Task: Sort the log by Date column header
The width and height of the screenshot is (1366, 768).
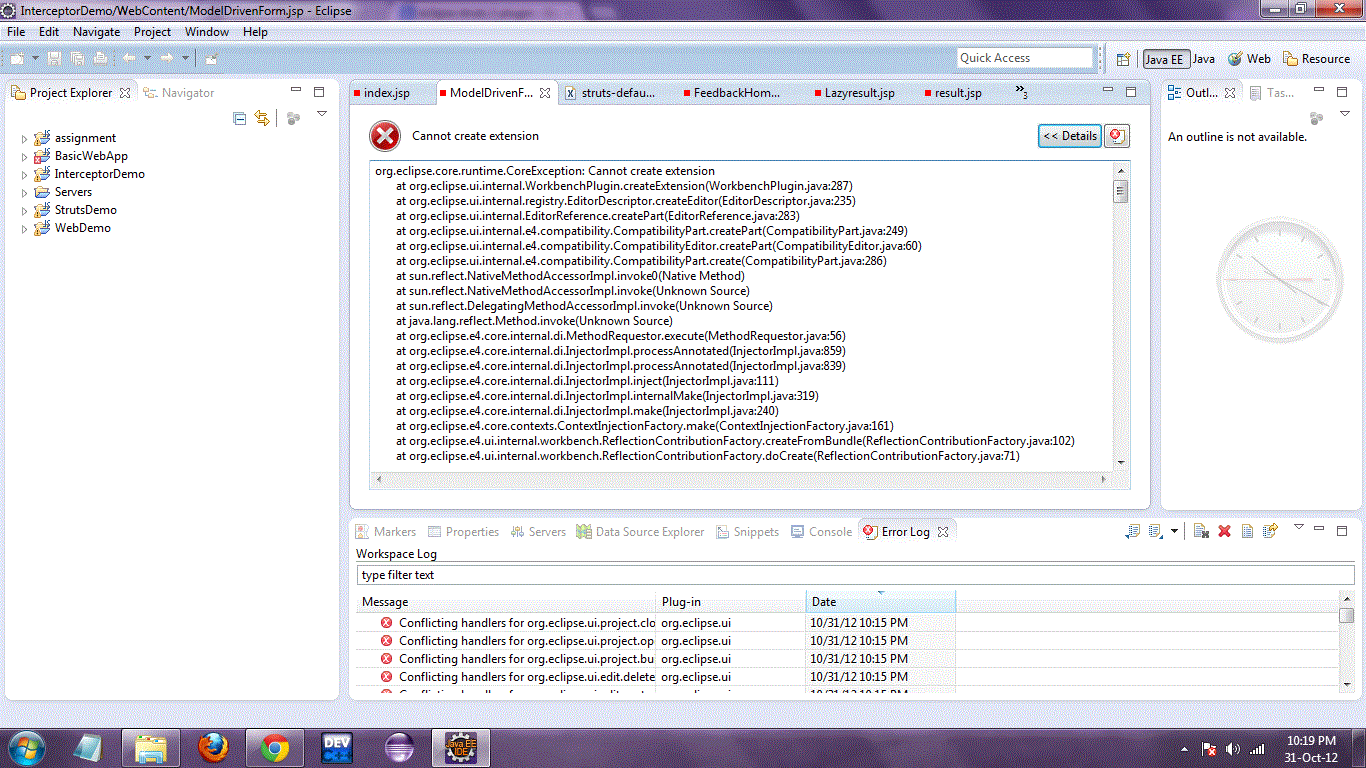Action: pos(881,602)
